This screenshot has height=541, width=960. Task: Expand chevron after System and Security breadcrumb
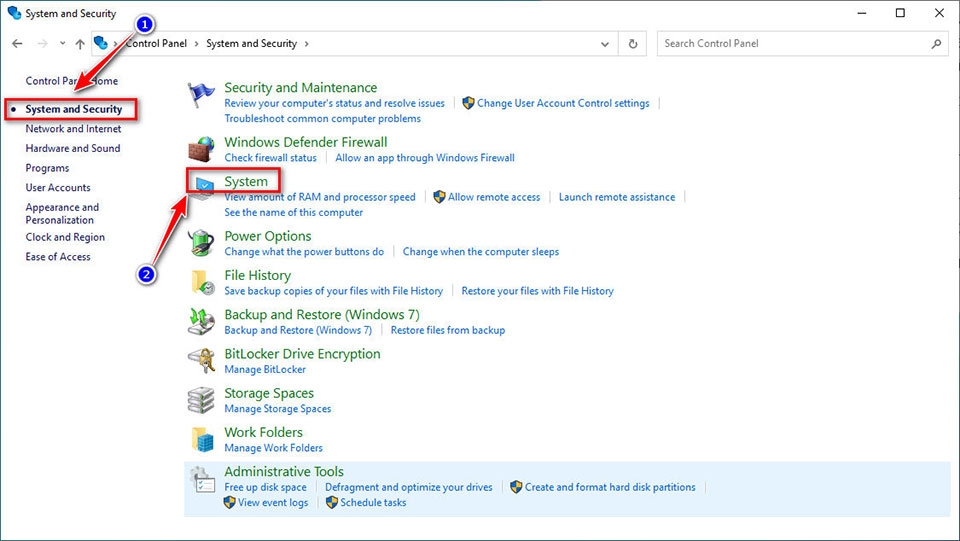[306, 44]
